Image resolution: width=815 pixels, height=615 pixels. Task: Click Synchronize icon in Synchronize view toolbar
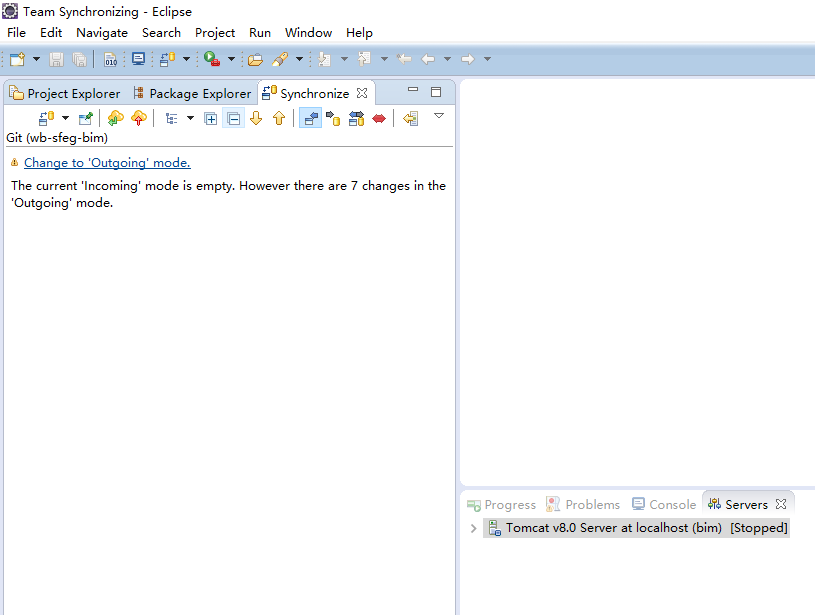tap(47, 119)
